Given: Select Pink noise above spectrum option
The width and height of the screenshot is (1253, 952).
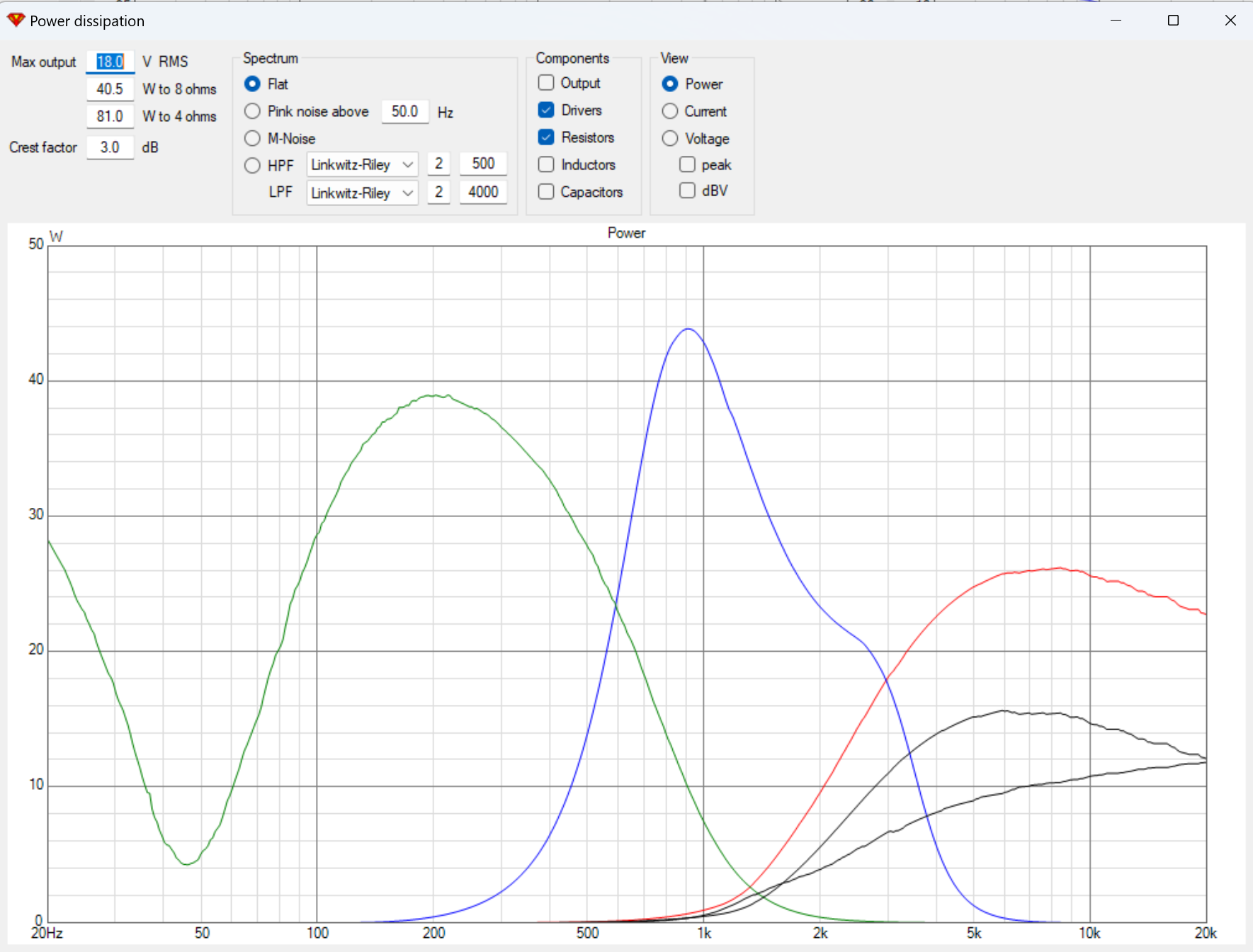Looking at the screenshot, I should [252, 111].
